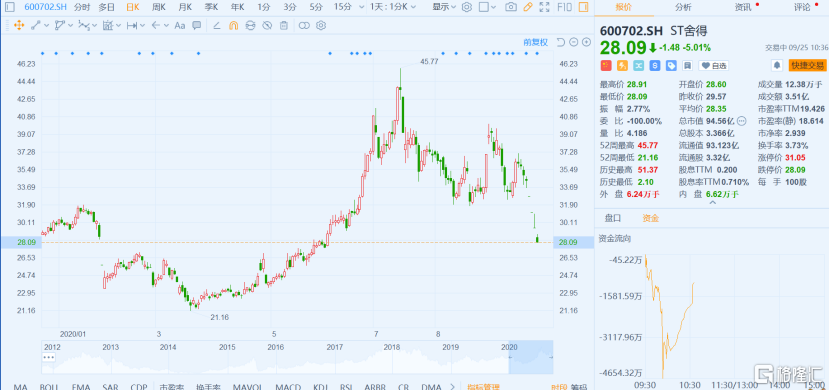Select the orange magnet snap tool
Viewport: 829px width, 391px height.
[x=233, y=25]
